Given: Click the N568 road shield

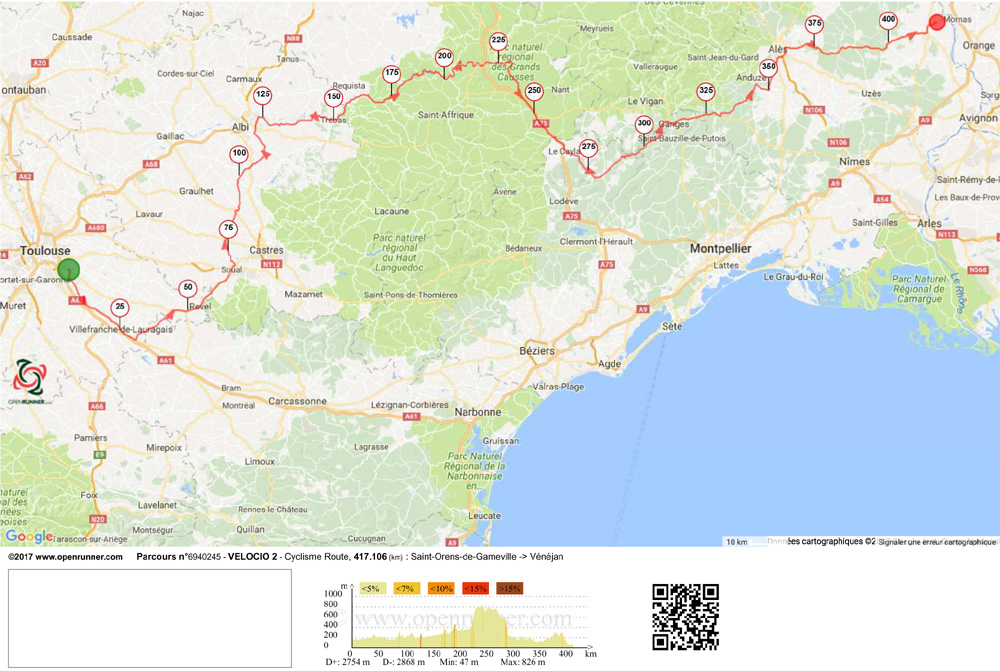Looking at the screenshot, I should click(x=978, y=270).
